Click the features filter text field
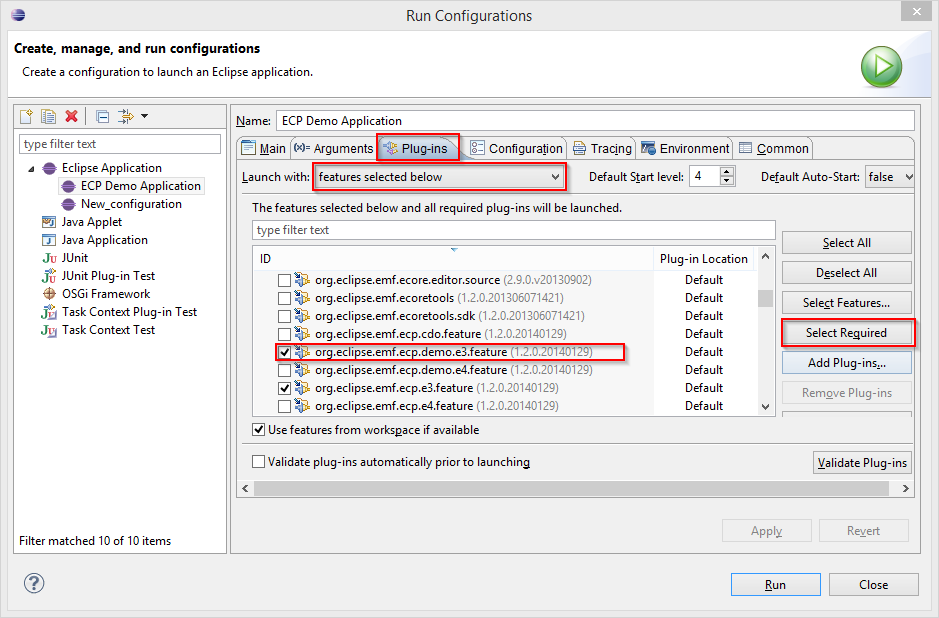This screenshot has height=618, width=939. pos(514,230)
